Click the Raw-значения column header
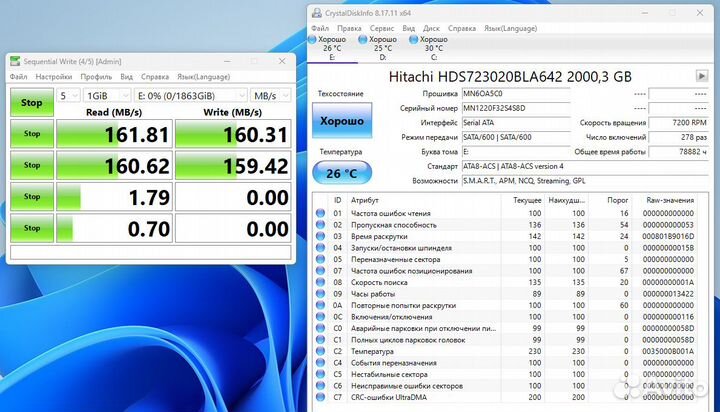 (x=670, y=200)
